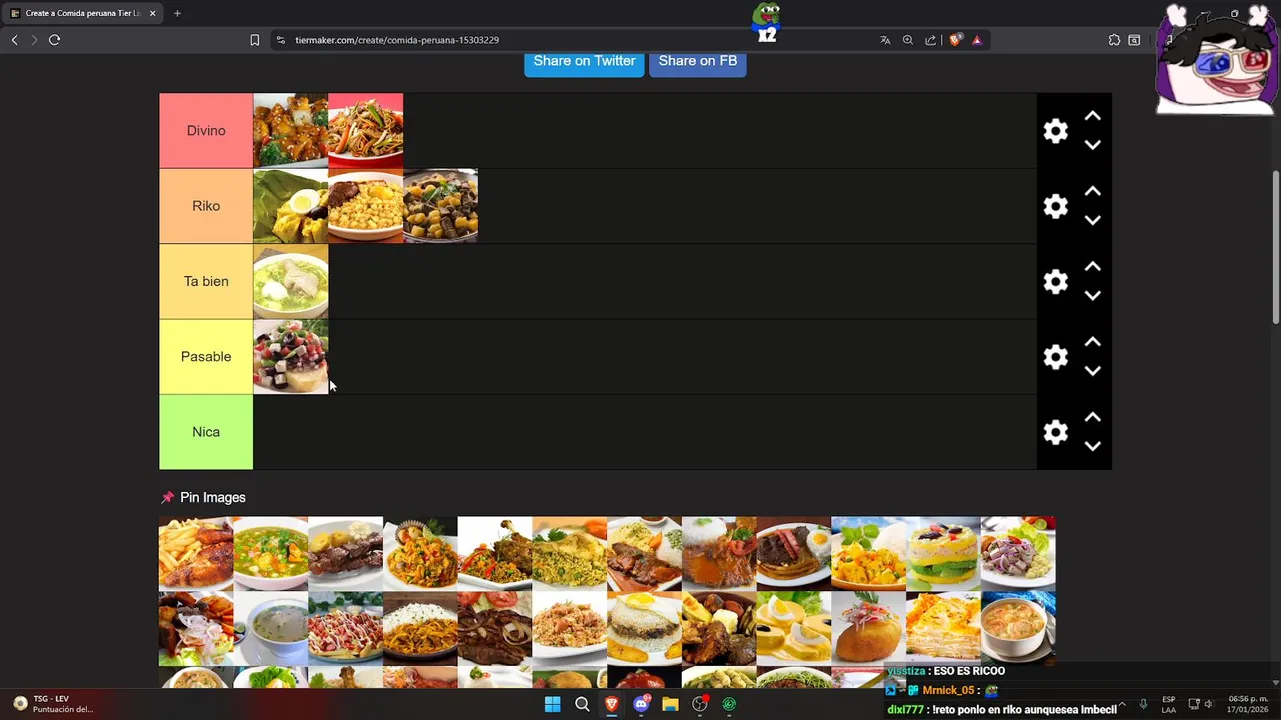Click the Ta bien tier label

tap(206, 282)
